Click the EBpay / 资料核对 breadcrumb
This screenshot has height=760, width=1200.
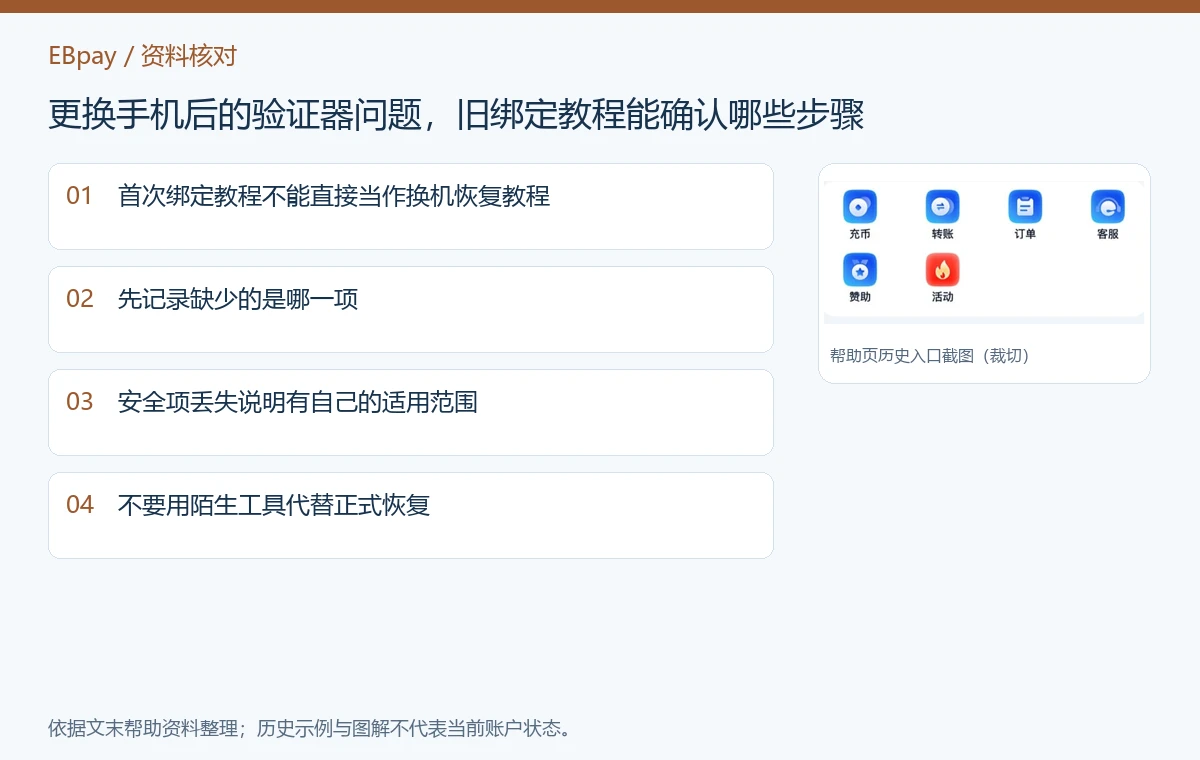click(142, 56)
